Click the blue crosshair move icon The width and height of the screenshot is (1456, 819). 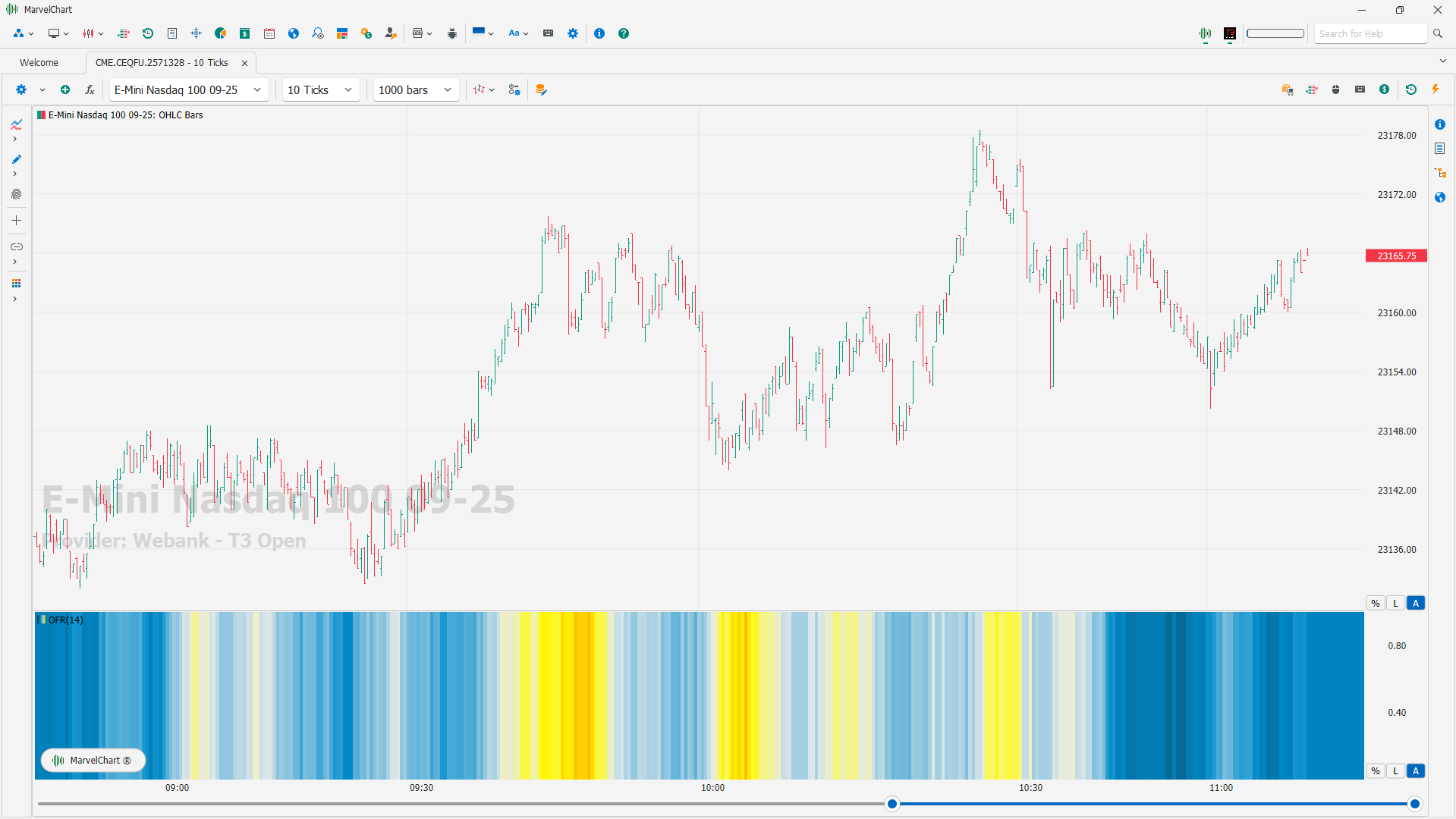coord(197,33)
